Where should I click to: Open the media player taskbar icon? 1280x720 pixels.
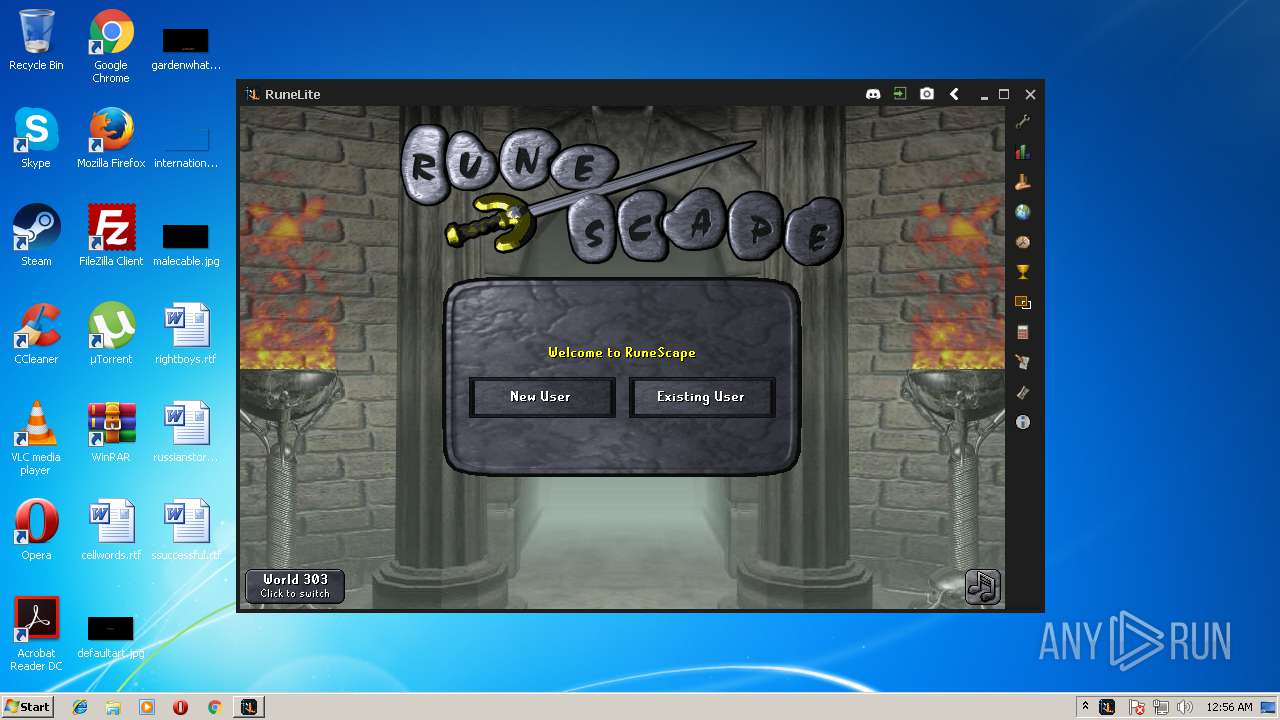(x=147, y=707)
